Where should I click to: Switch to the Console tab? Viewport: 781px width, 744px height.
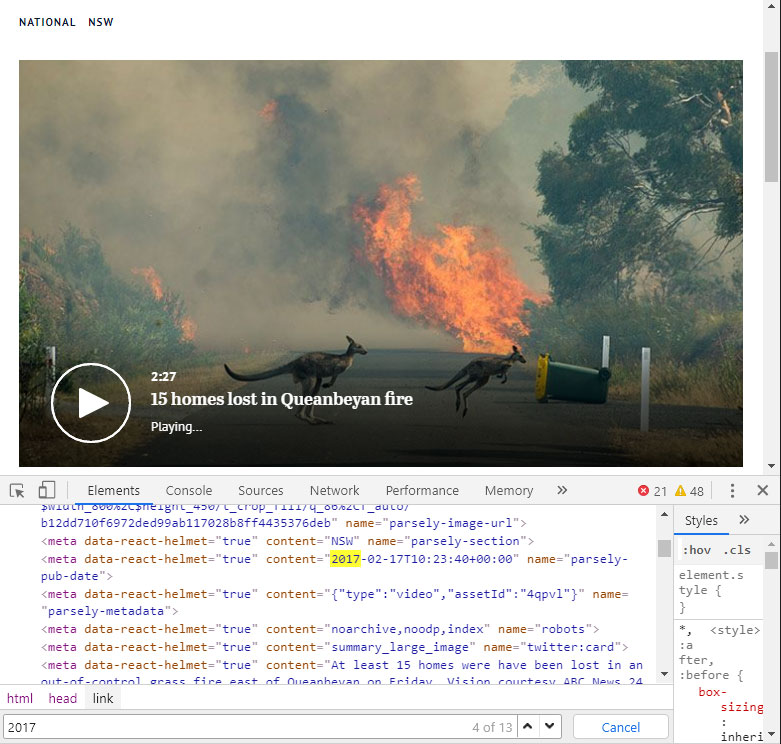pos(189,491)
